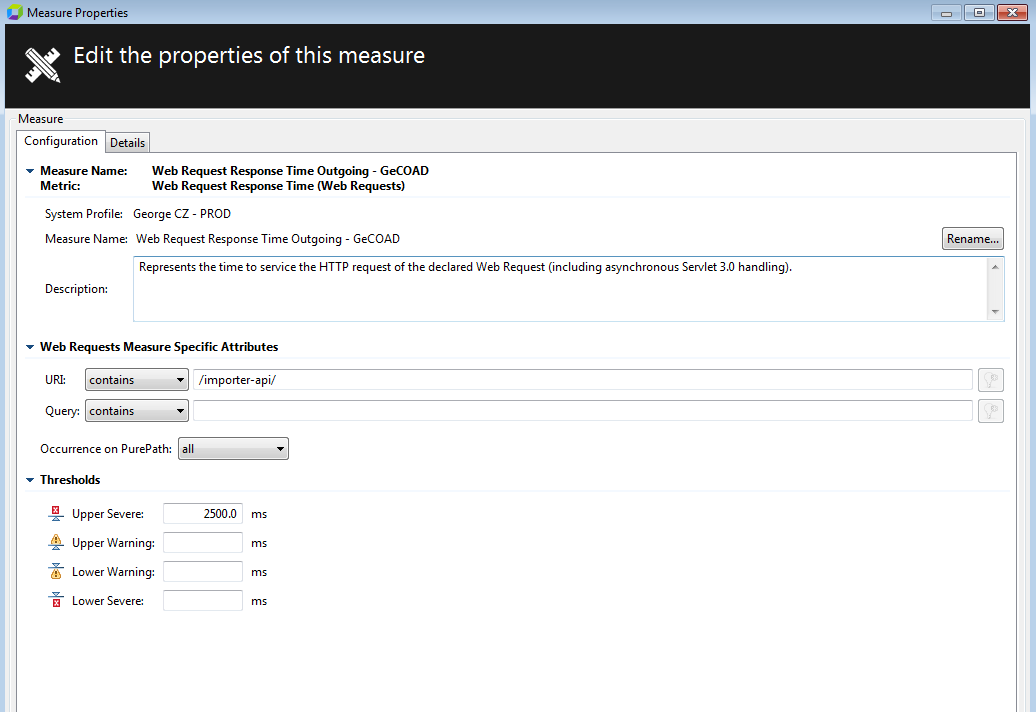Click the Measure Properties title bar icon

pos(13,12)
